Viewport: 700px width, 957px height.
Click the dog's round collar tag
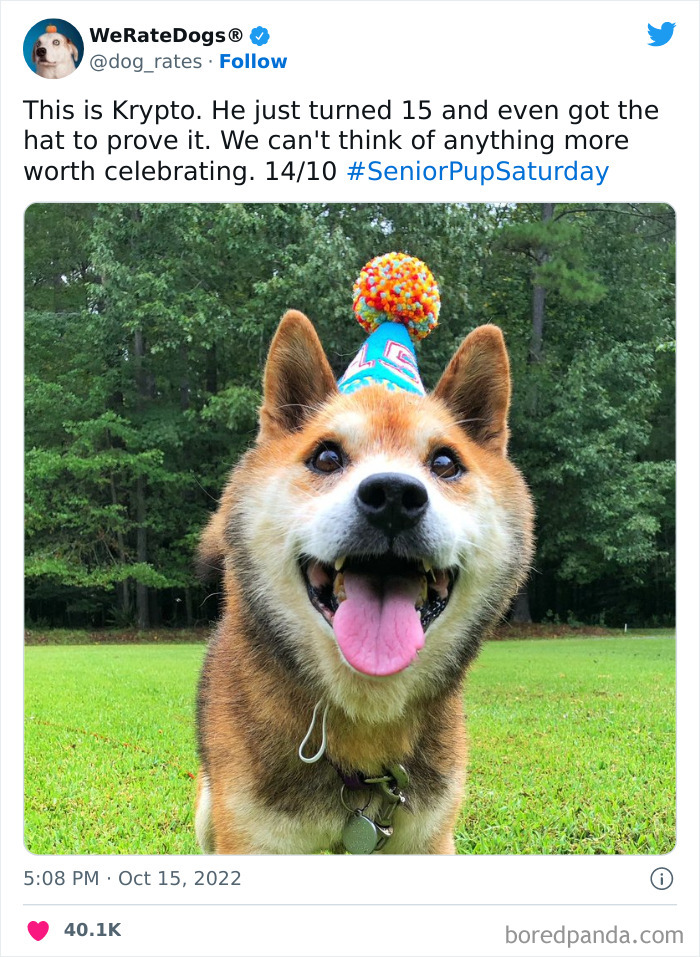coord(360,834)
